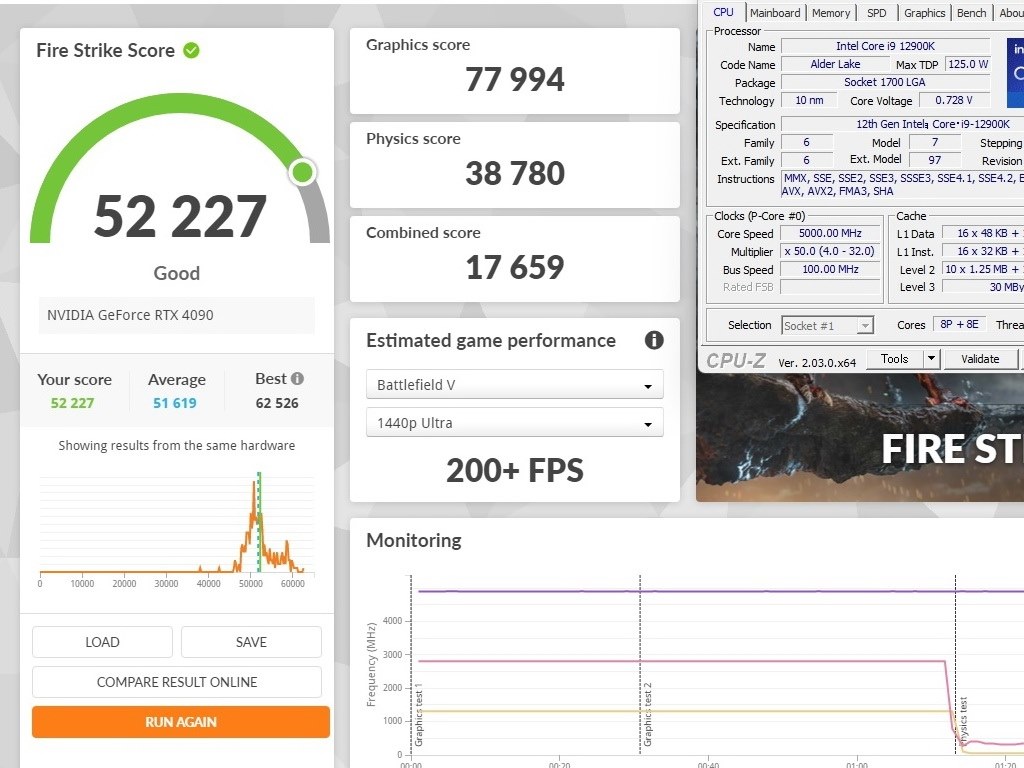Image resolution: width=1024 pixels, height=768 pixels.
Task: Click the Tools button in CPU-Z
Action: 895,359
